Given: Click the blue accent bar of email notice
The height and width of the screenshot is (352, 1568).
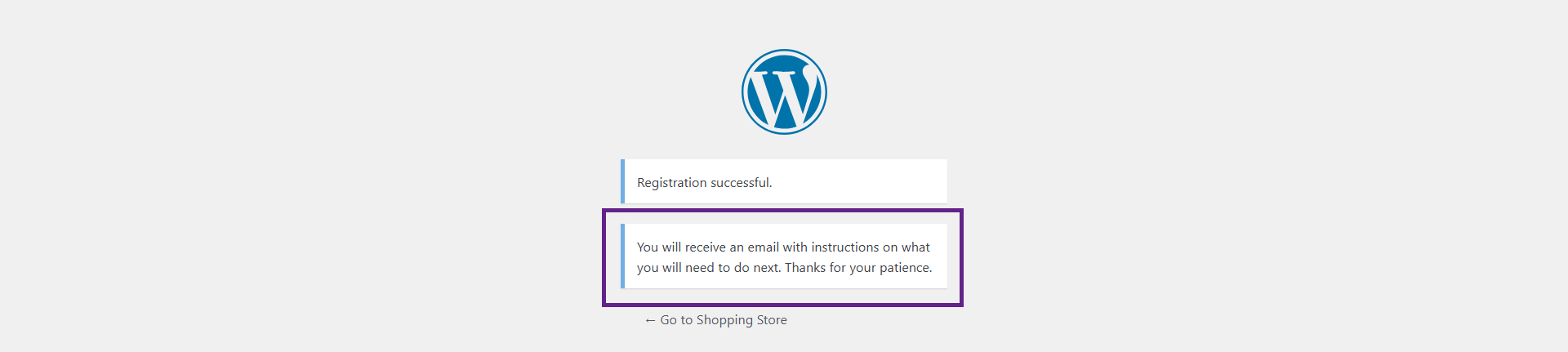Looking at the screenshot, I should (x=622, y=256).
